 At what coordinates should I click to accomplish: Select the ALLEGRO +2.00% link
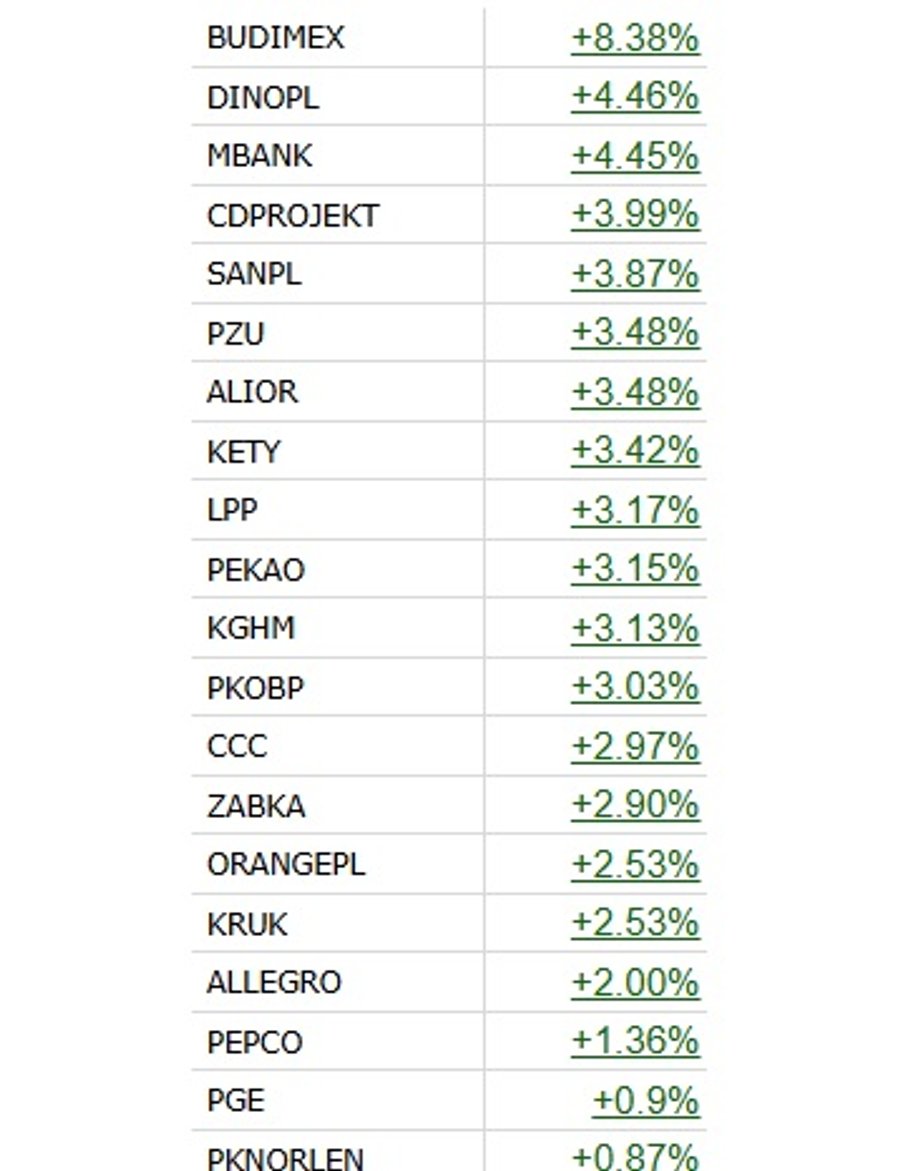(635, 981)
